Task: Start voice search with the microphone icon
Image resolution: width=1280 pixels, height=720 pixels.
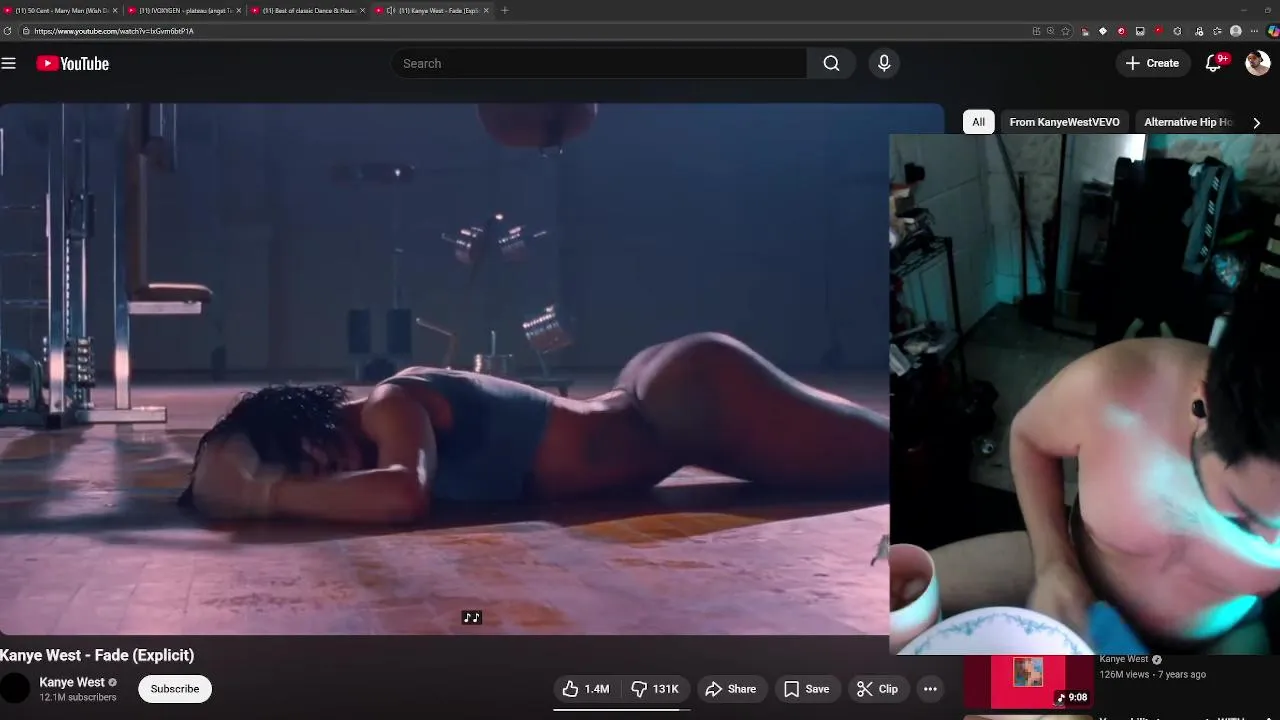Action: [x=884, y=63]
